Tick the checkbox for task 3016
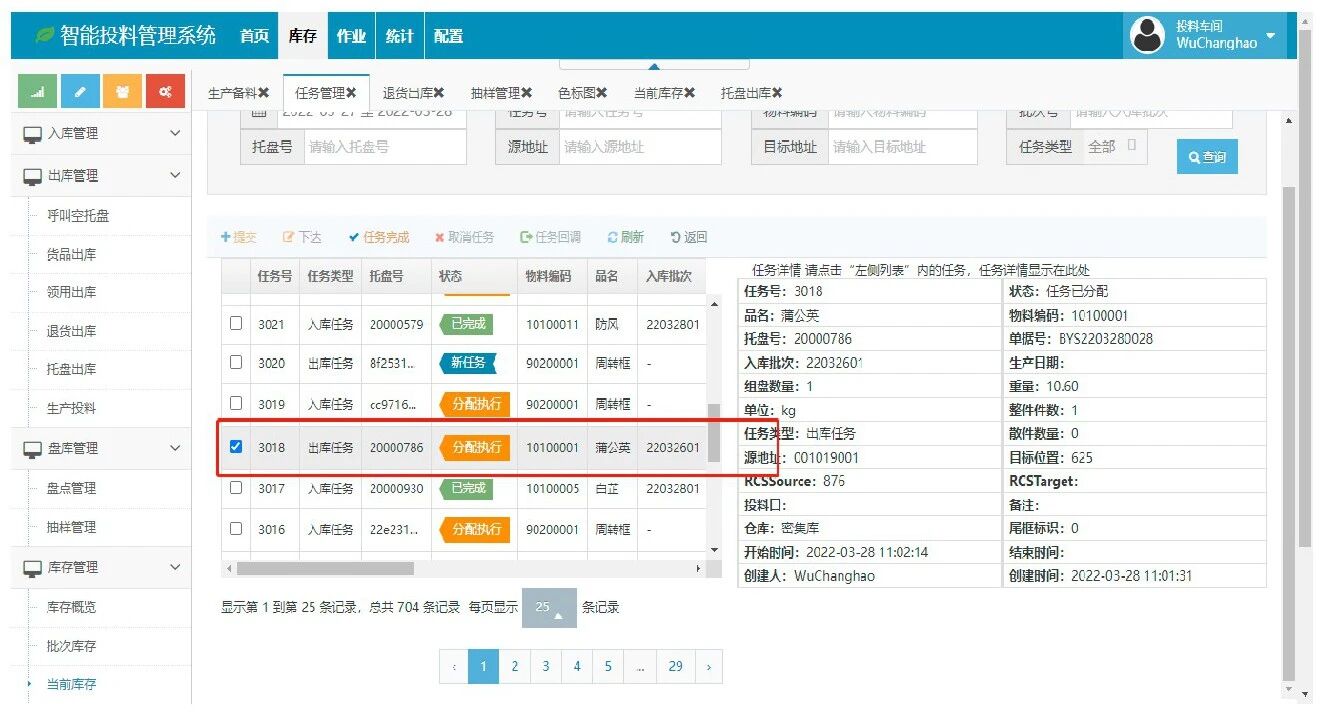Screen dimensions: 1320x725 click(x=236, y=529)
